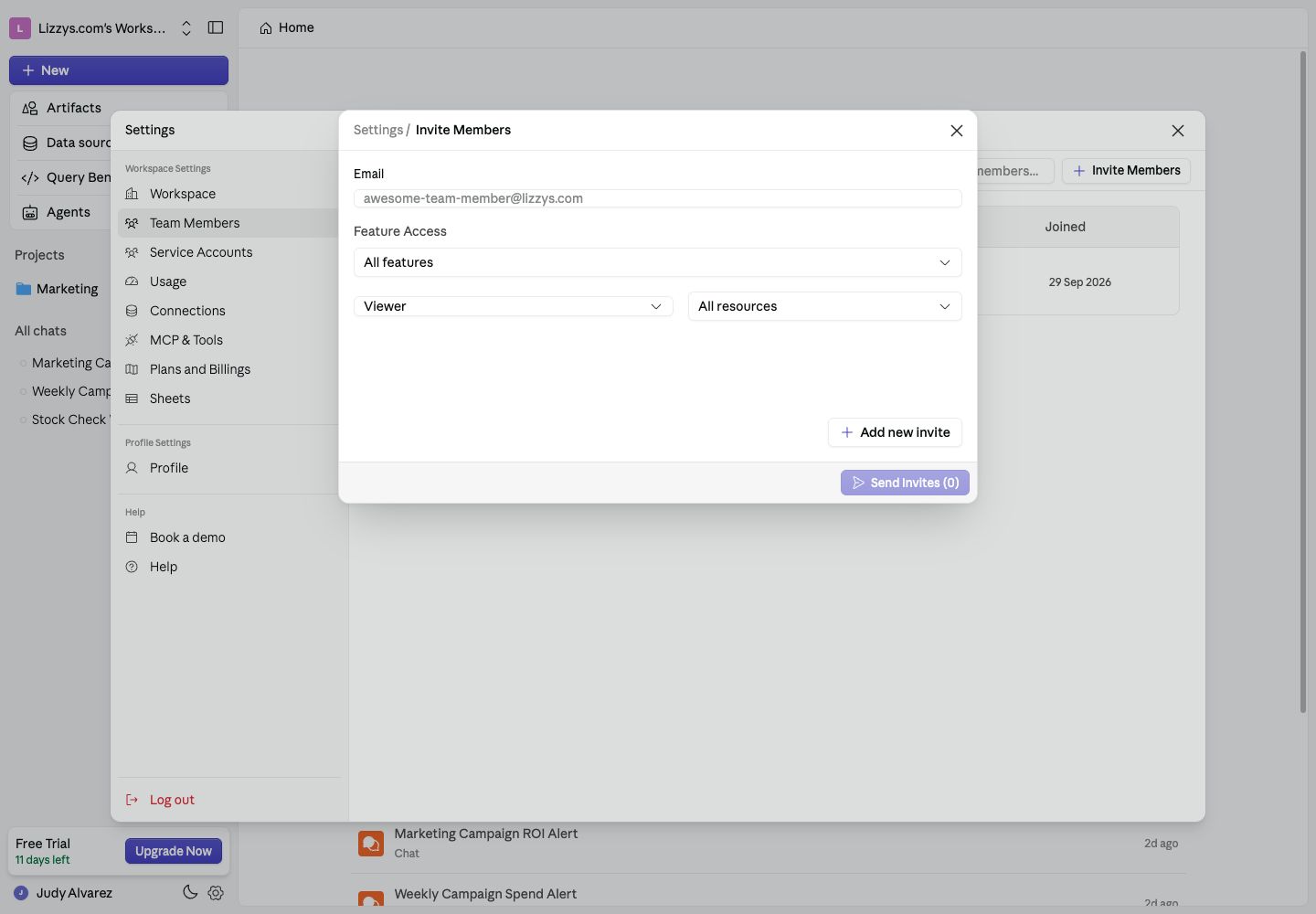This screenshot has height=914, width=1316.
Task: Close the Settings panel
Action: (x=1178, y=131)
